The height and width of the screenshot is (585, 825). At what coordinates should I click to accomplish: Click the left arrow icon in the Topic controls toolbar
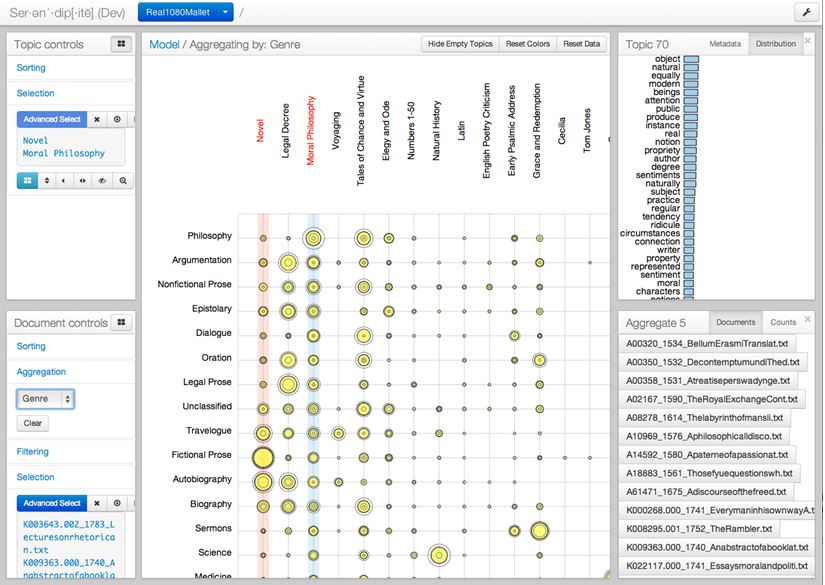(x=64, y=180)
